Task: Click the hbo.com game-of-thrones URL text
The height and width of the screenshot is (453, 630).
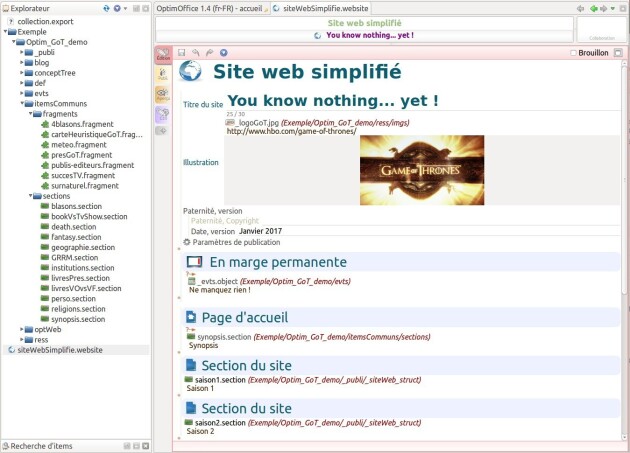Action: coord(291,131)
